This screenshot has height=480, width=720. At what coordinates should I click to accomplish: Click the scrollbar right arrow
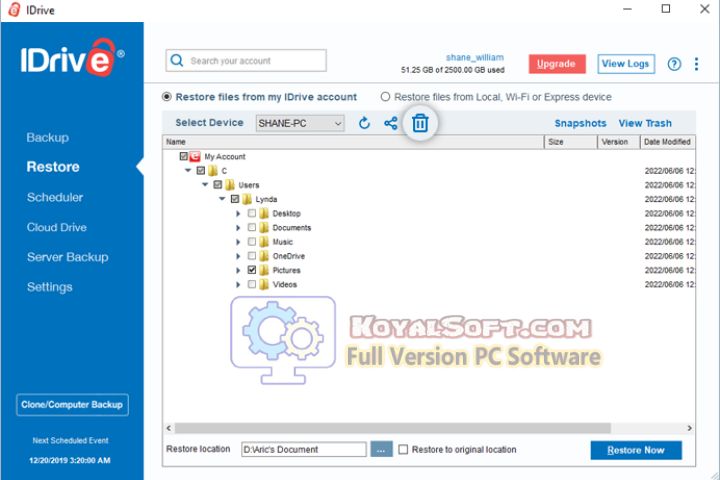pos(689,428)
